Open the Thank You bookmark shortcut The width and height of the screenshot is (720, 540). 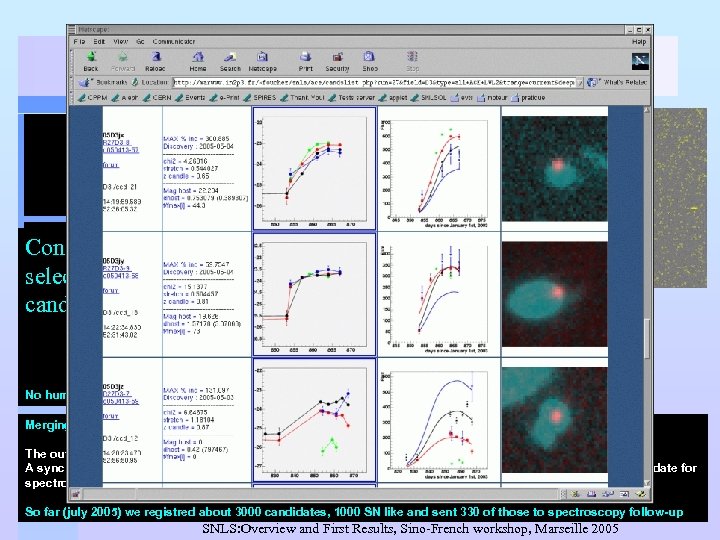(x=302, y=98)
